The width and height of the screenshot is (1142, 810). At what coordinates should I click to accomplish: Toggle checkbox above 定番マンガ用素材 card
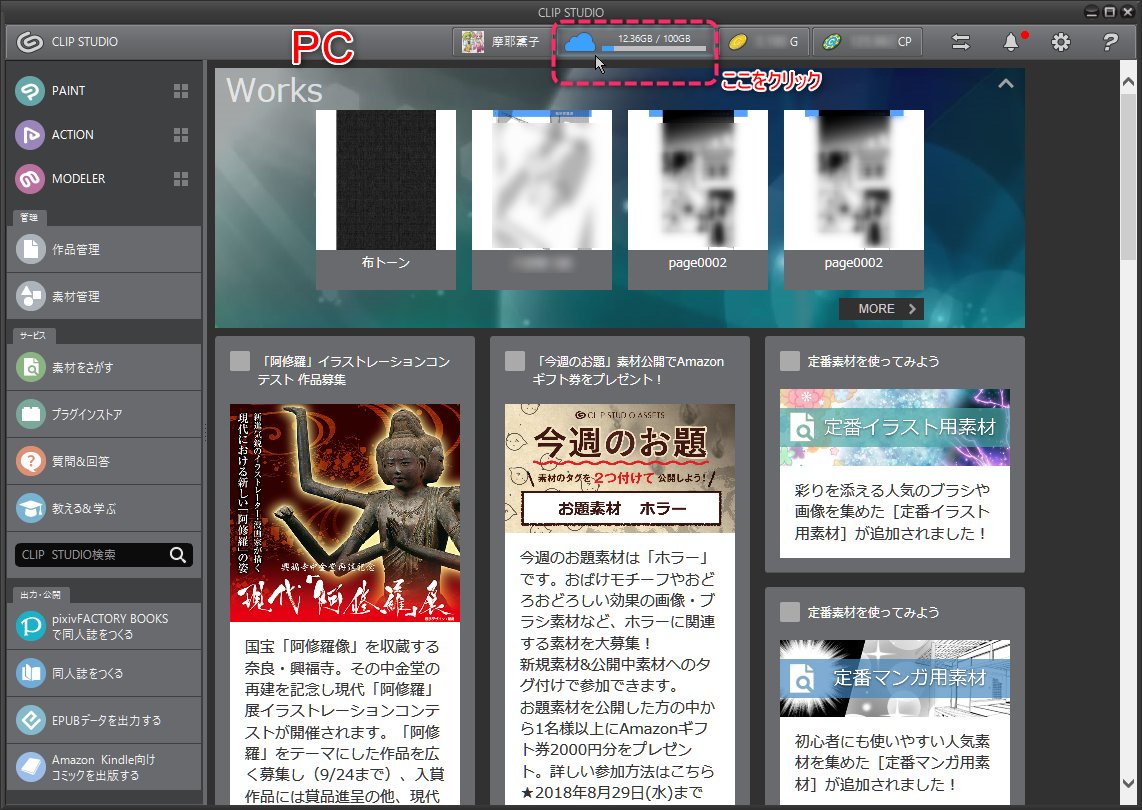[789, 612]
